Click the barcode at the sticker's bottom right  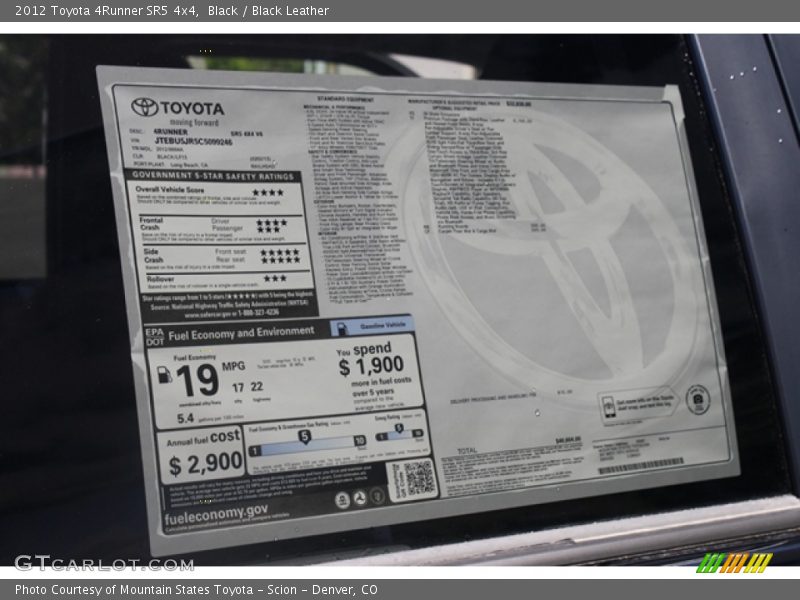[x=640, y=466]
